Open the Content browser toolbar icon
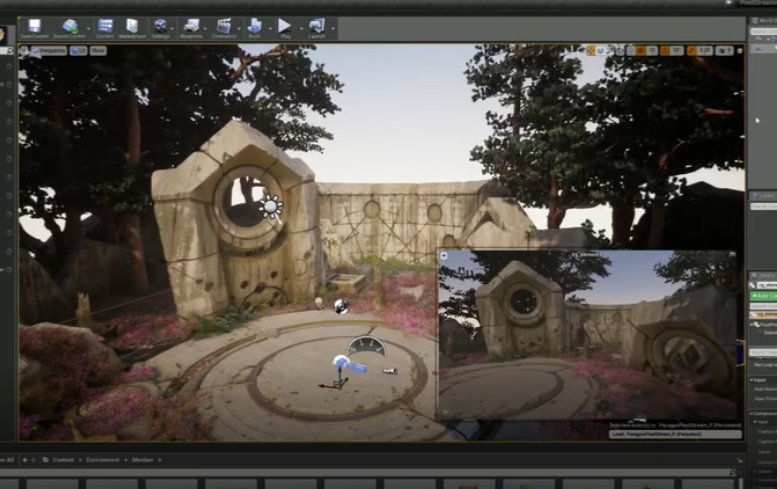The width and height of the screenshot is (777, 489). (105, 28)
